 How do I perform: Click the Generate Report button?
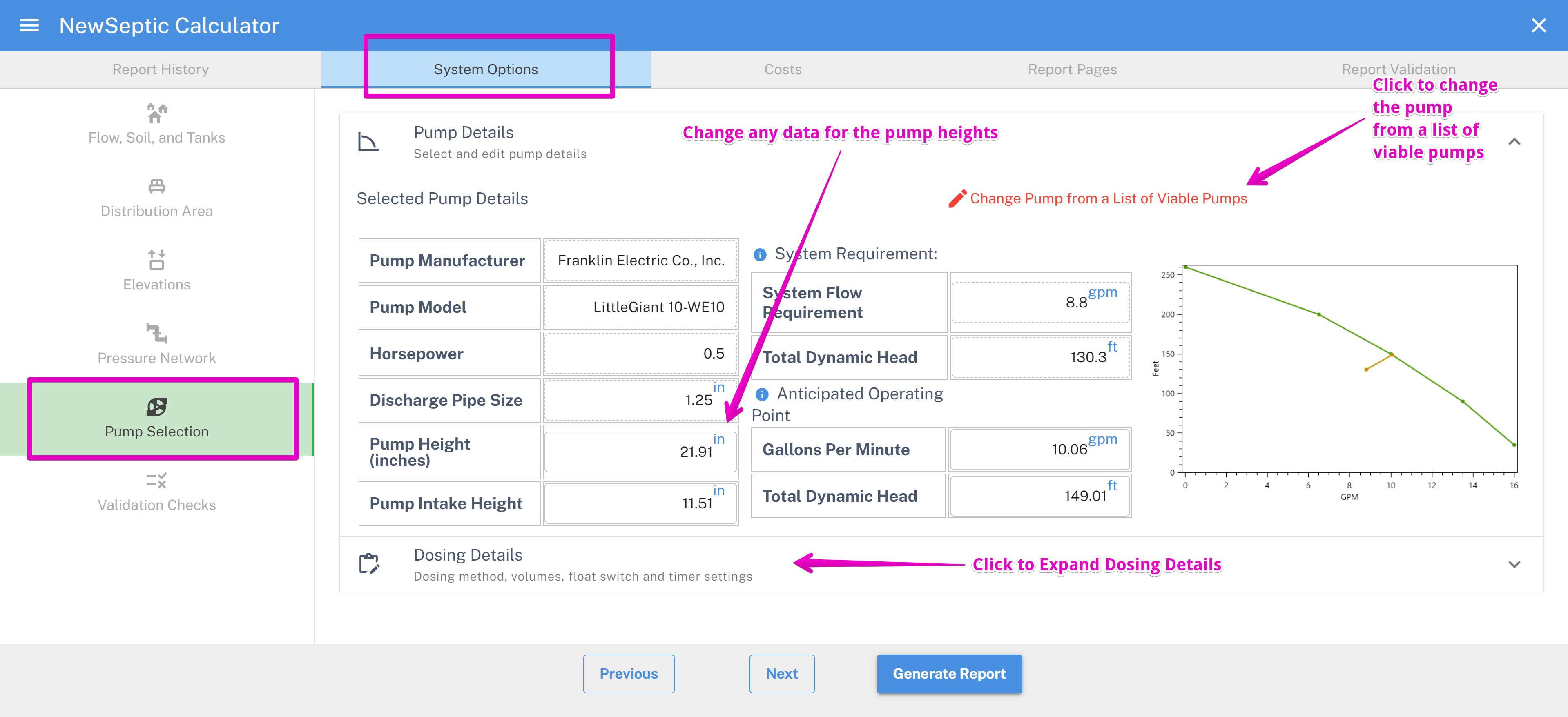948,673
